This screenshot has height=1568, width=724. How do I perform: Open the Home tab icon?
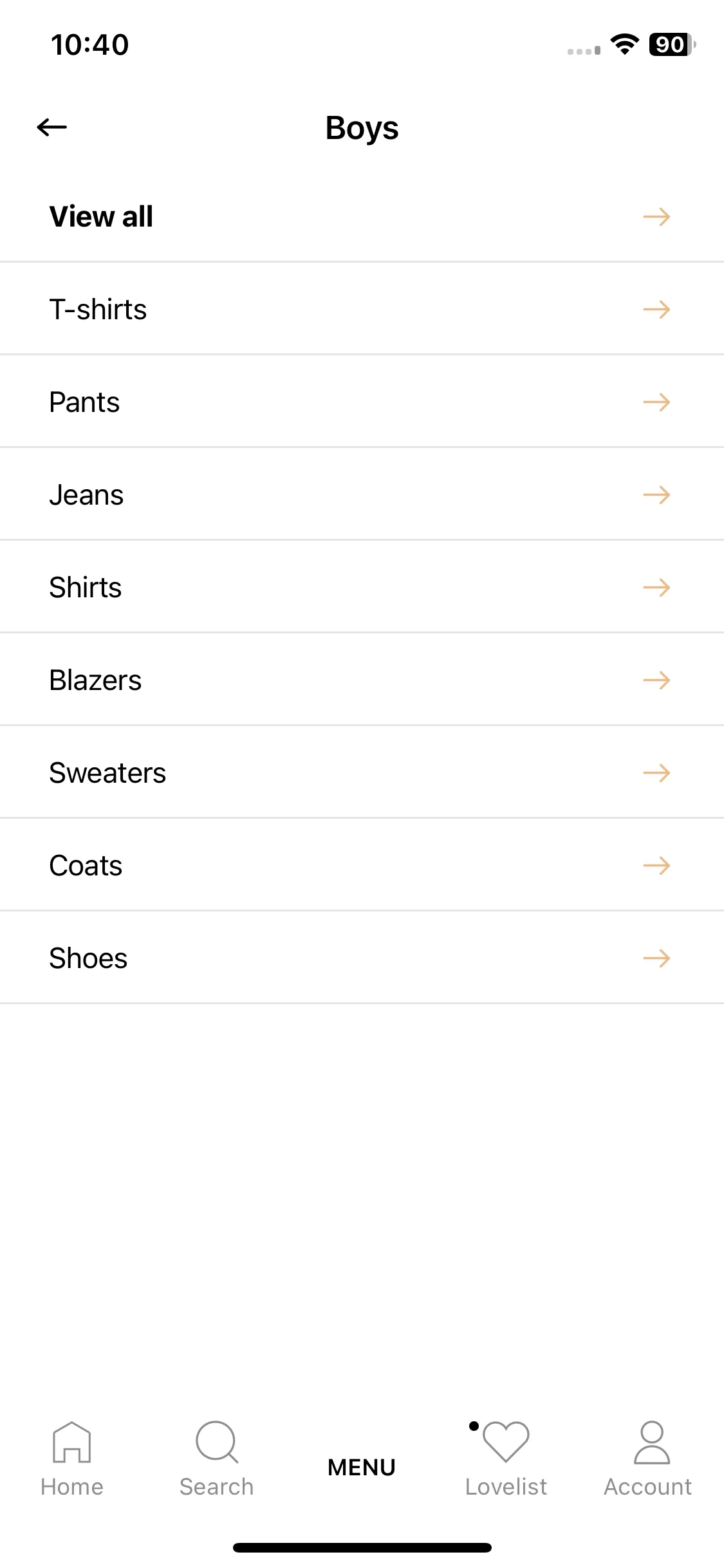[x=72, y=1442]
